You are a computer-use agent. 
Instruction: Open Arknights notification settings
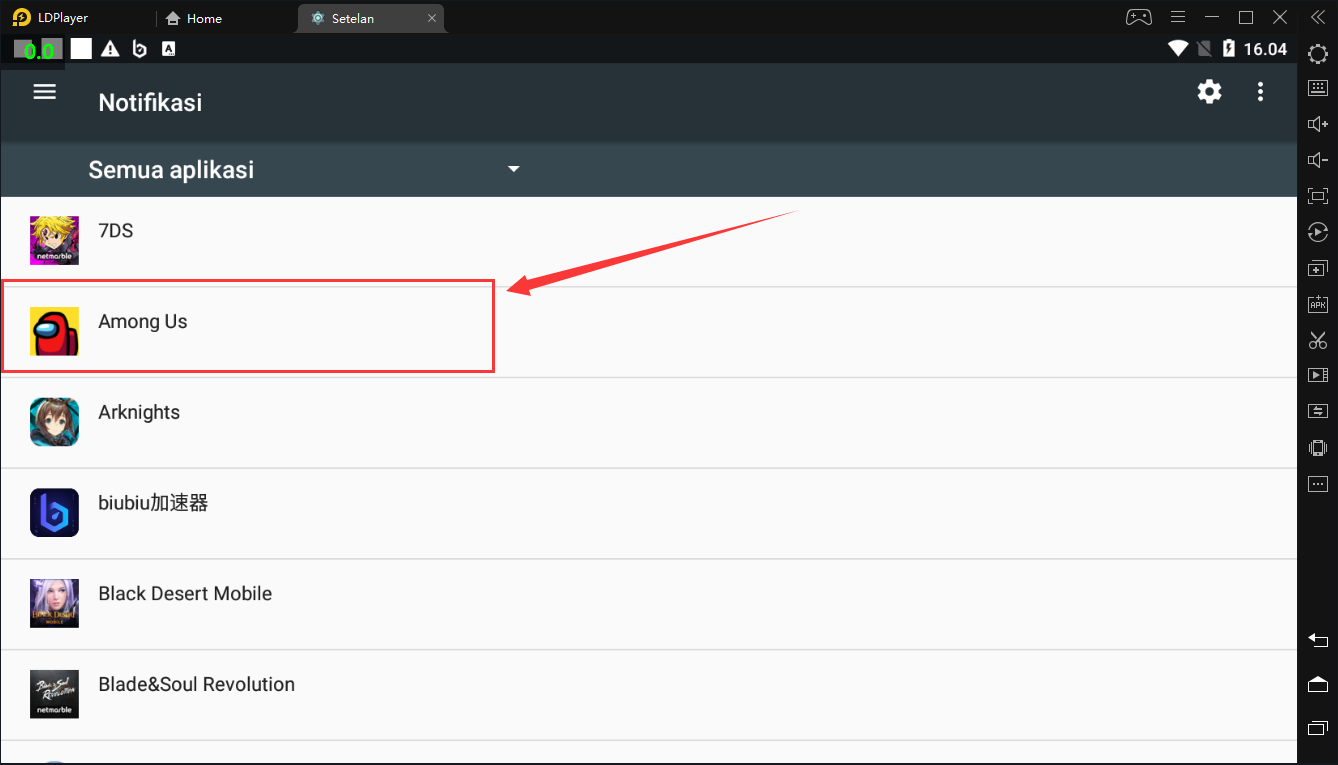tap(648, 423)
